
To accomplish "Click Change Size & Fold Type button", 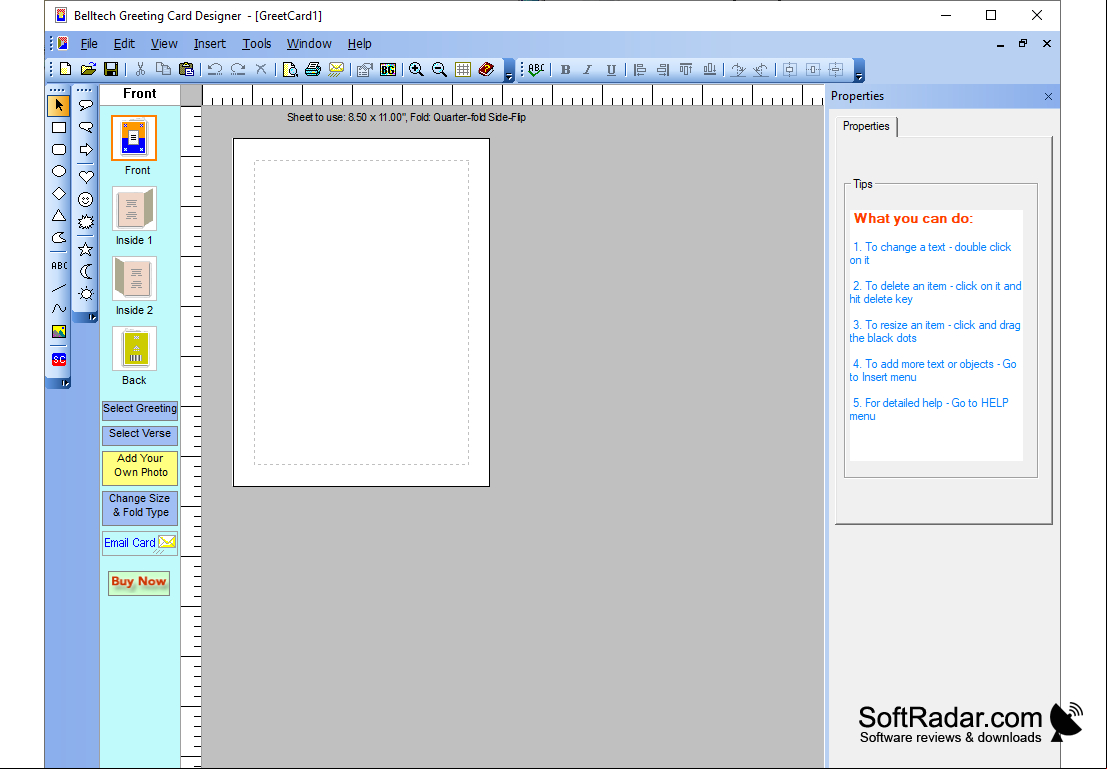I will (140, 506).
